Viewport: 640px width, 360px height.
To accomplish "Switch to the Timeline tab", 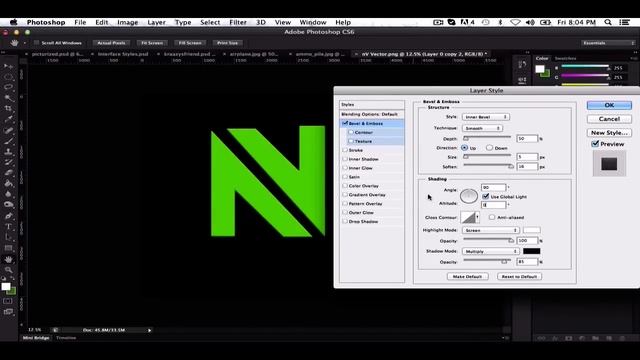I will coord(66,338).
